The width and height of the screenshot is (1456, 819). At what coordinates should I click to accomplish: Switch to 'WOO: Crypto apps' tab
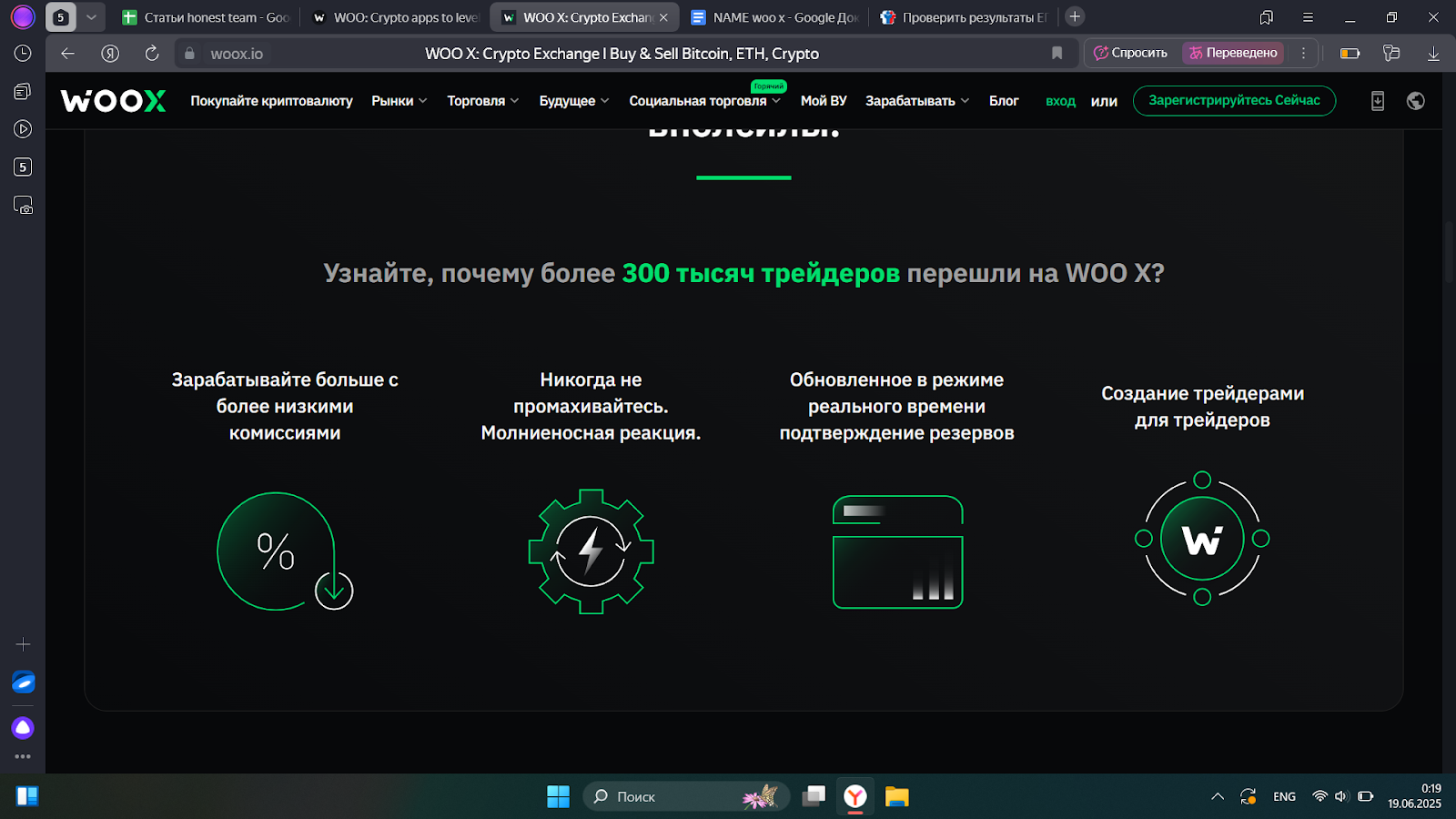click(x=395, y=17)
